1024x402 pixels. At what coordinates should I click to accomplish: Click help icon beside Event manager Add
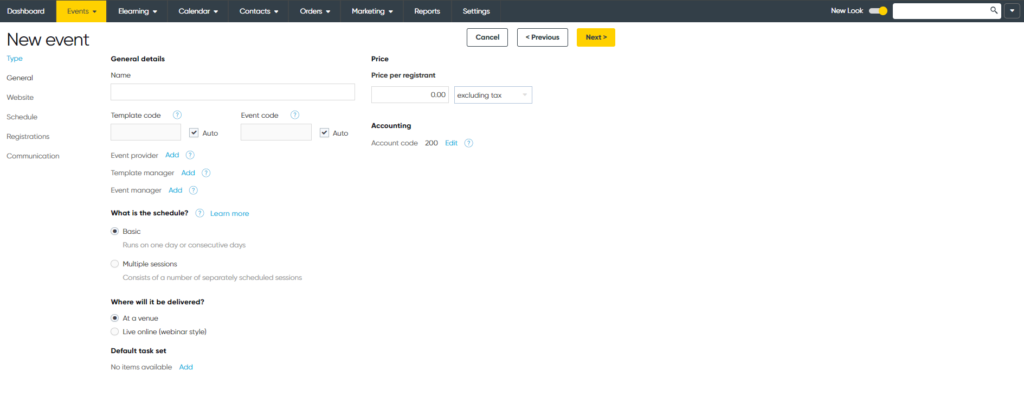coord(193,190)
